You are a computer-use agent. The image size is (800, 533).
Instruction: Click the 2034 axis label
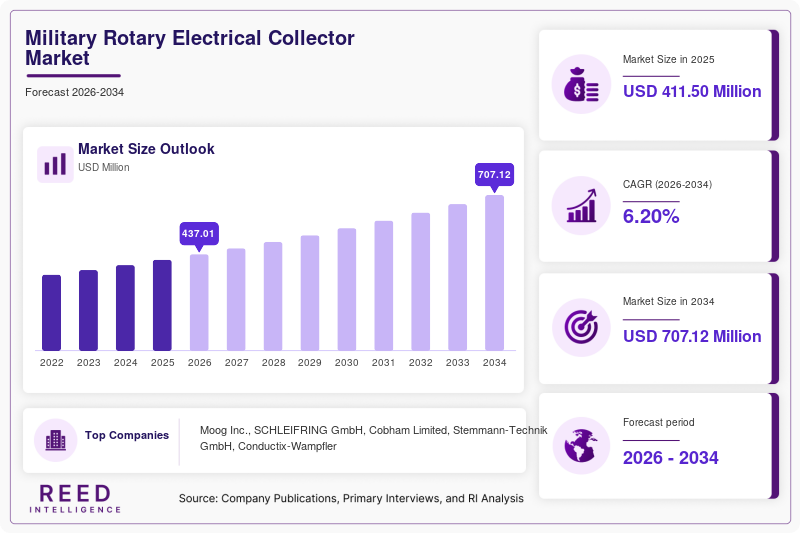point(494,363)
